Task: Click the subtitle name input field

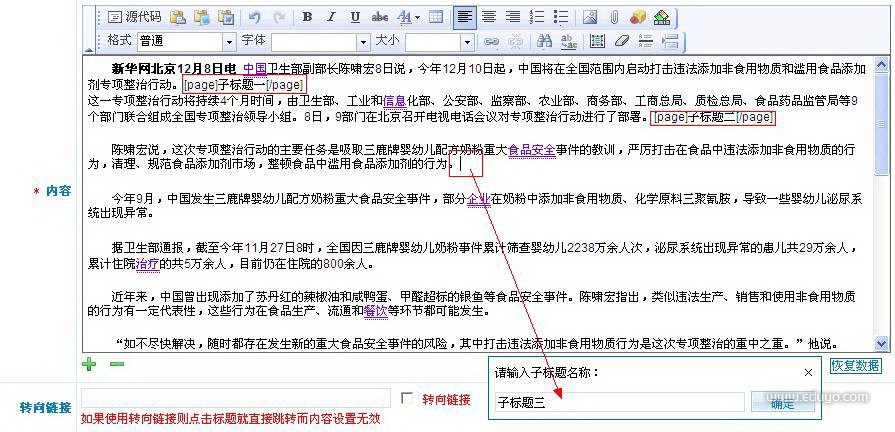Action: 619,402
